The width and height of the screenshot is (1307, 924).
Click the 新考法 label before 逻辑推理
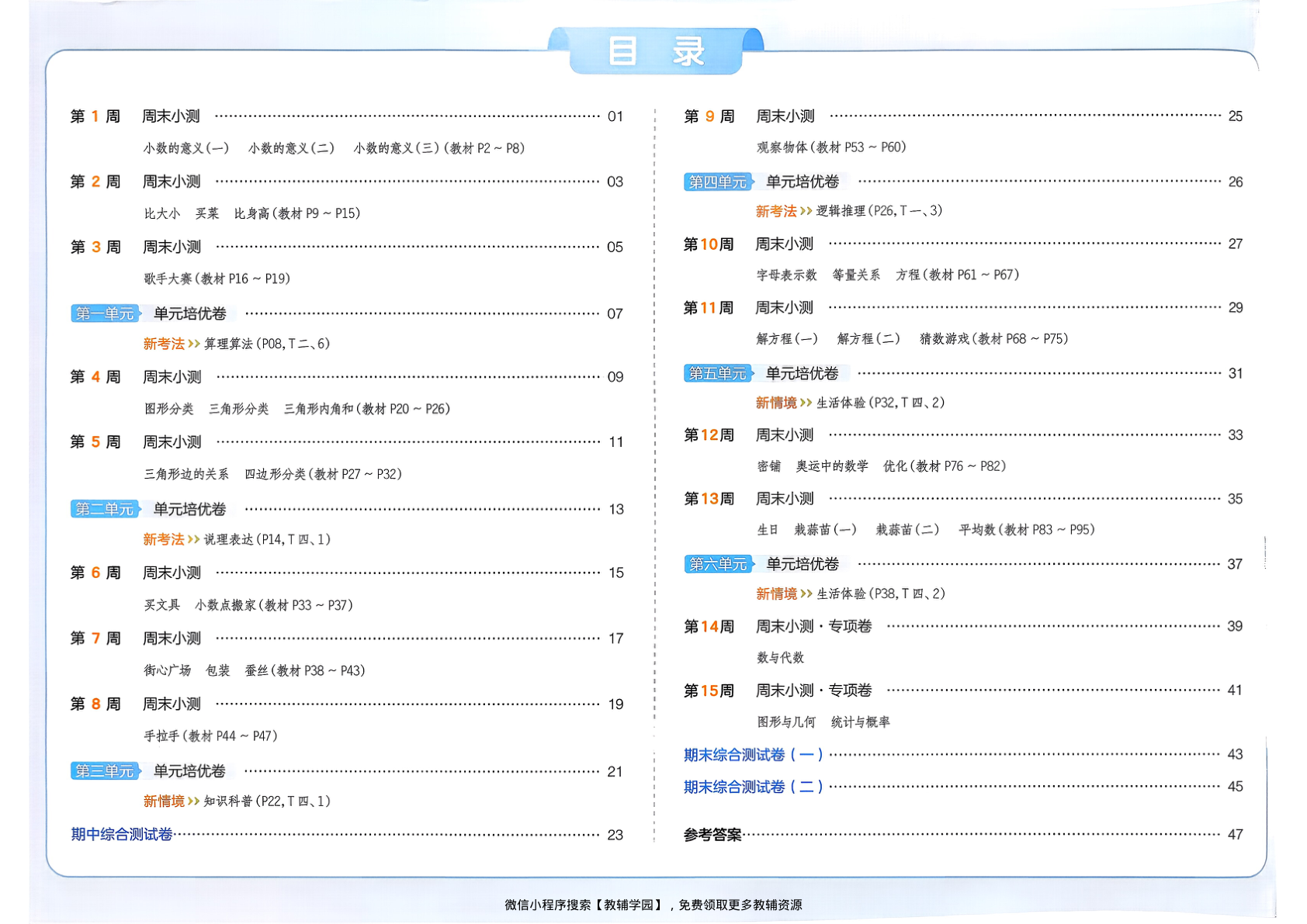click(x=776, y=211)
